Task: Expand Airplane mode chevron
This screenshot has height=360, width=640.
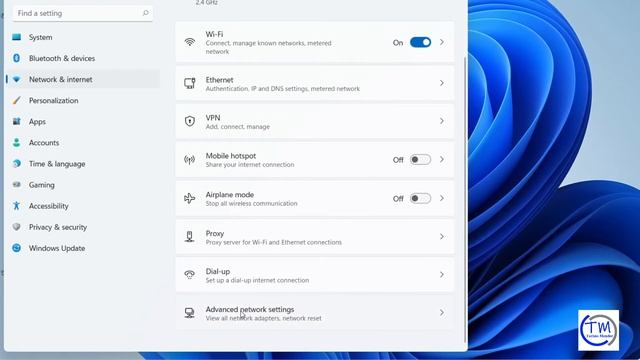Action: [442, 198]
